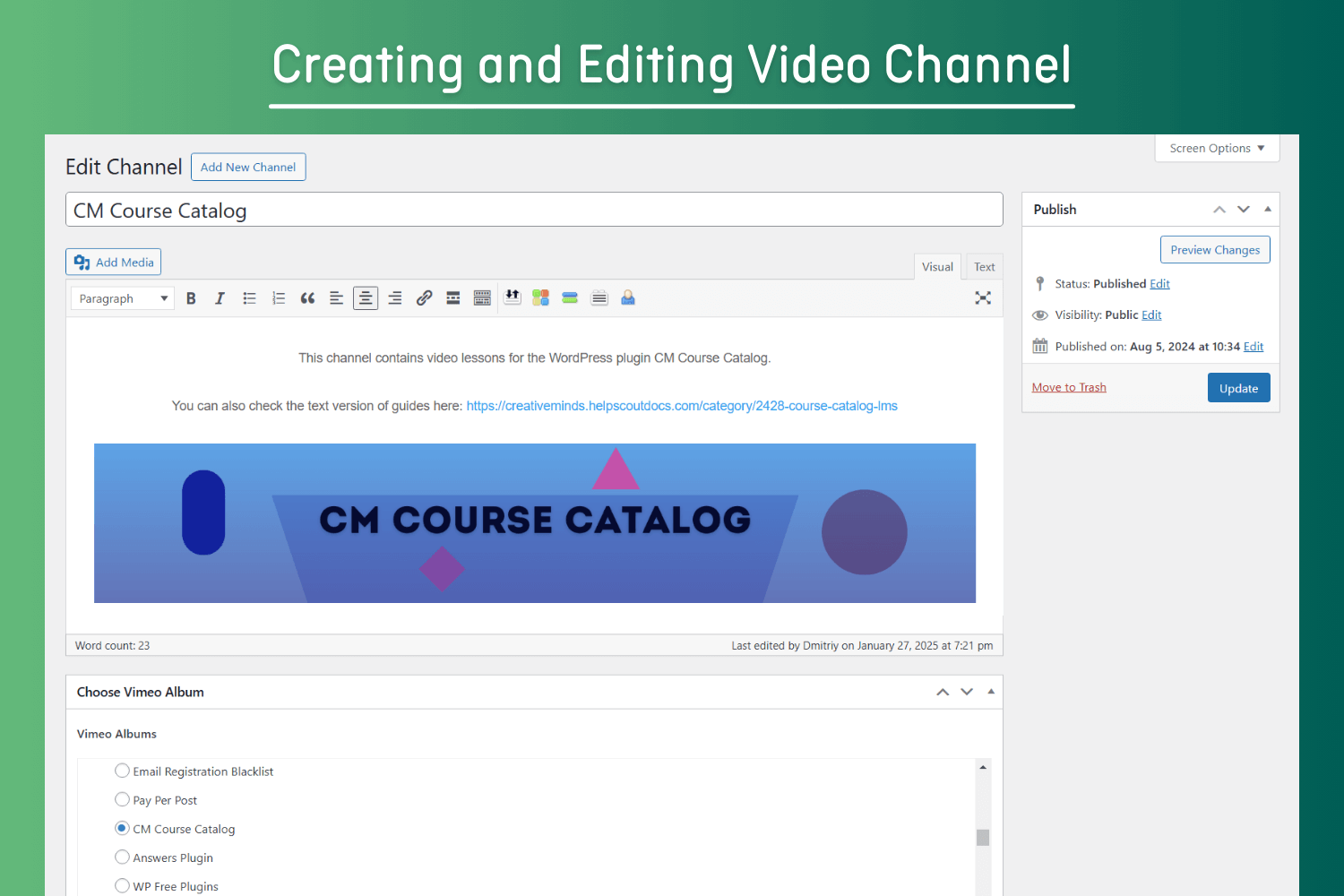
Task: Move Publish box up
Action: point(1219,210)
